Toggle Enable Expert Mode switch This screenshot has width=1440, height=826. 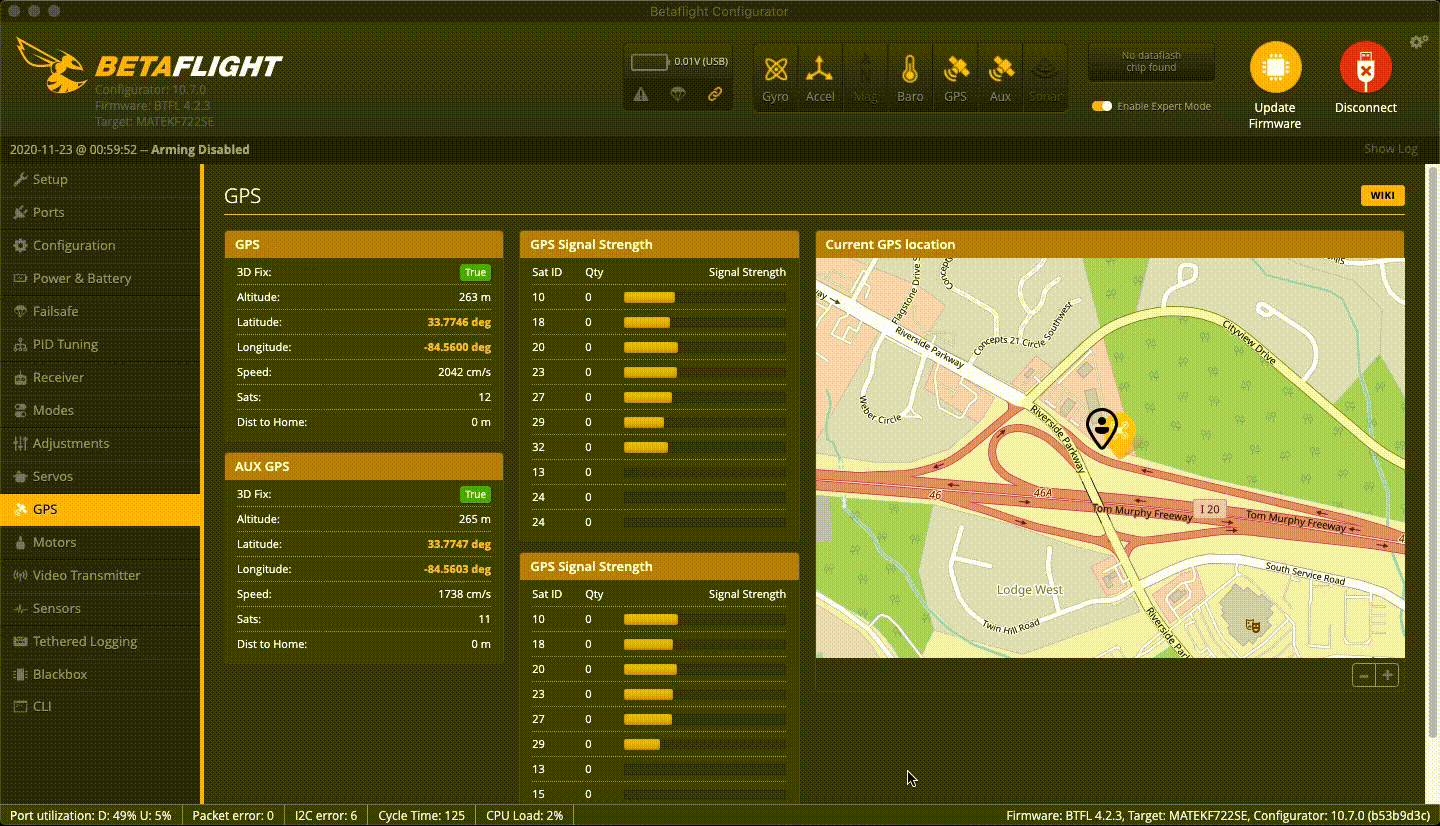(1102, 106)
